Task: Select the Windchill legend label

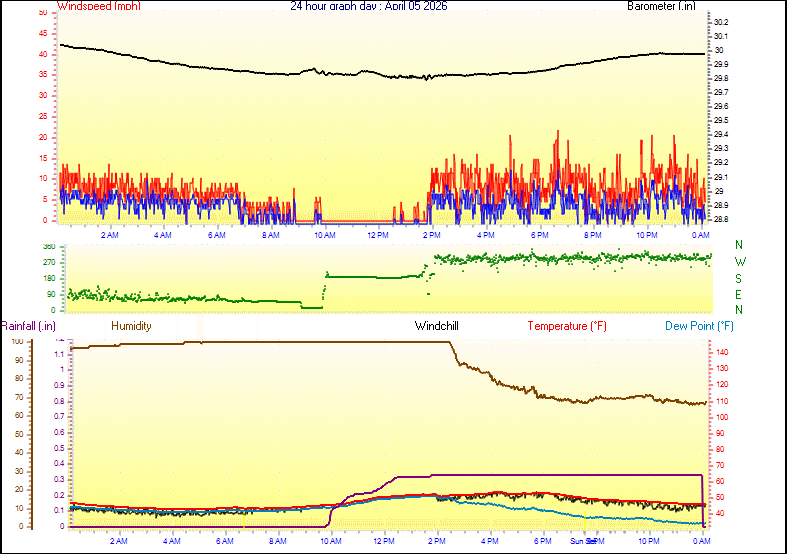Action: 438,326
